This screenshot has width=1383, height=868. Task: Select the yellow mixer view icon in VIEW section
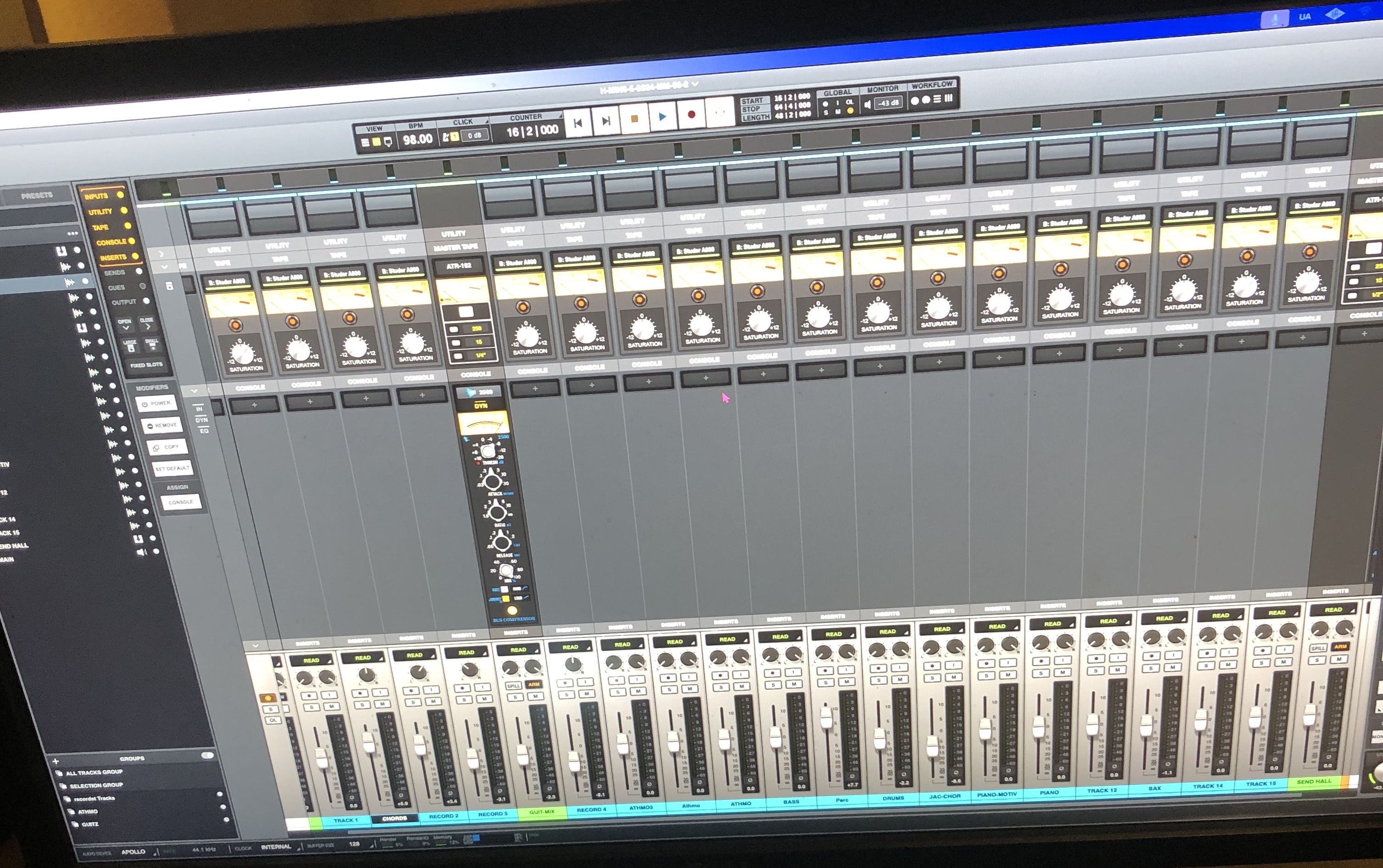(x=377, y=141)
